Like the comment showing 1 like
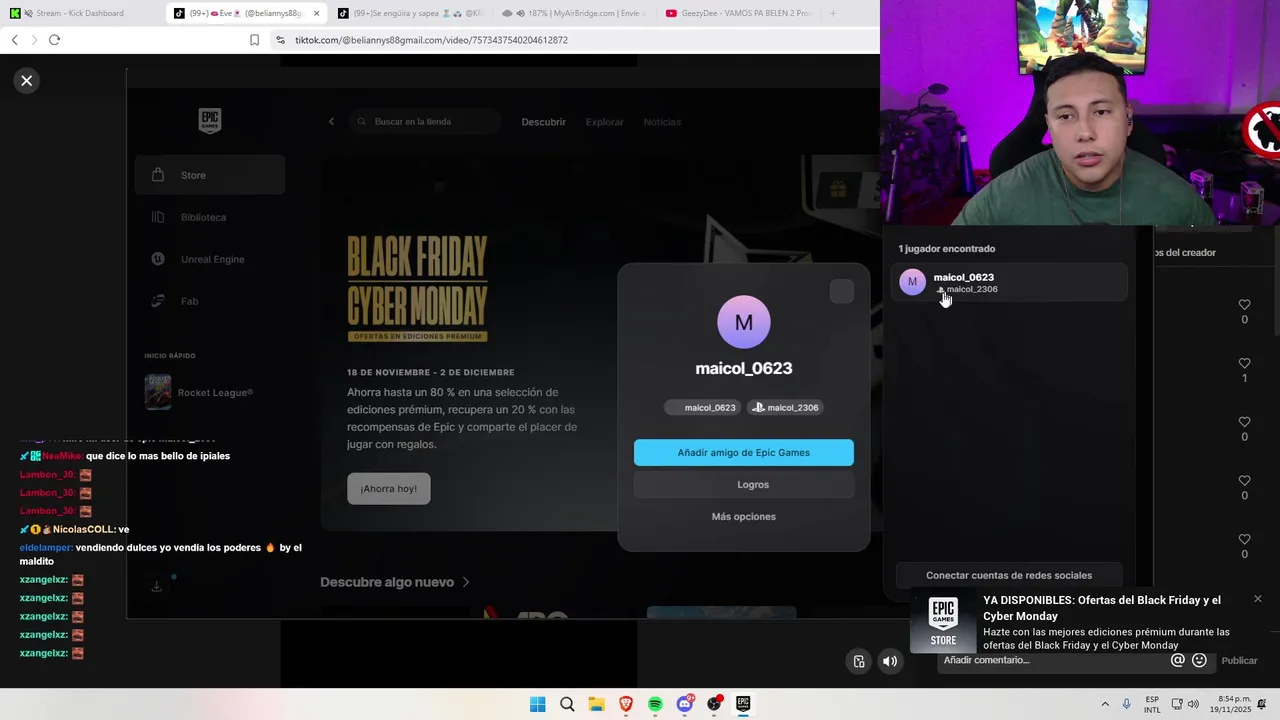The image size is (1280, 720). 1244,364
